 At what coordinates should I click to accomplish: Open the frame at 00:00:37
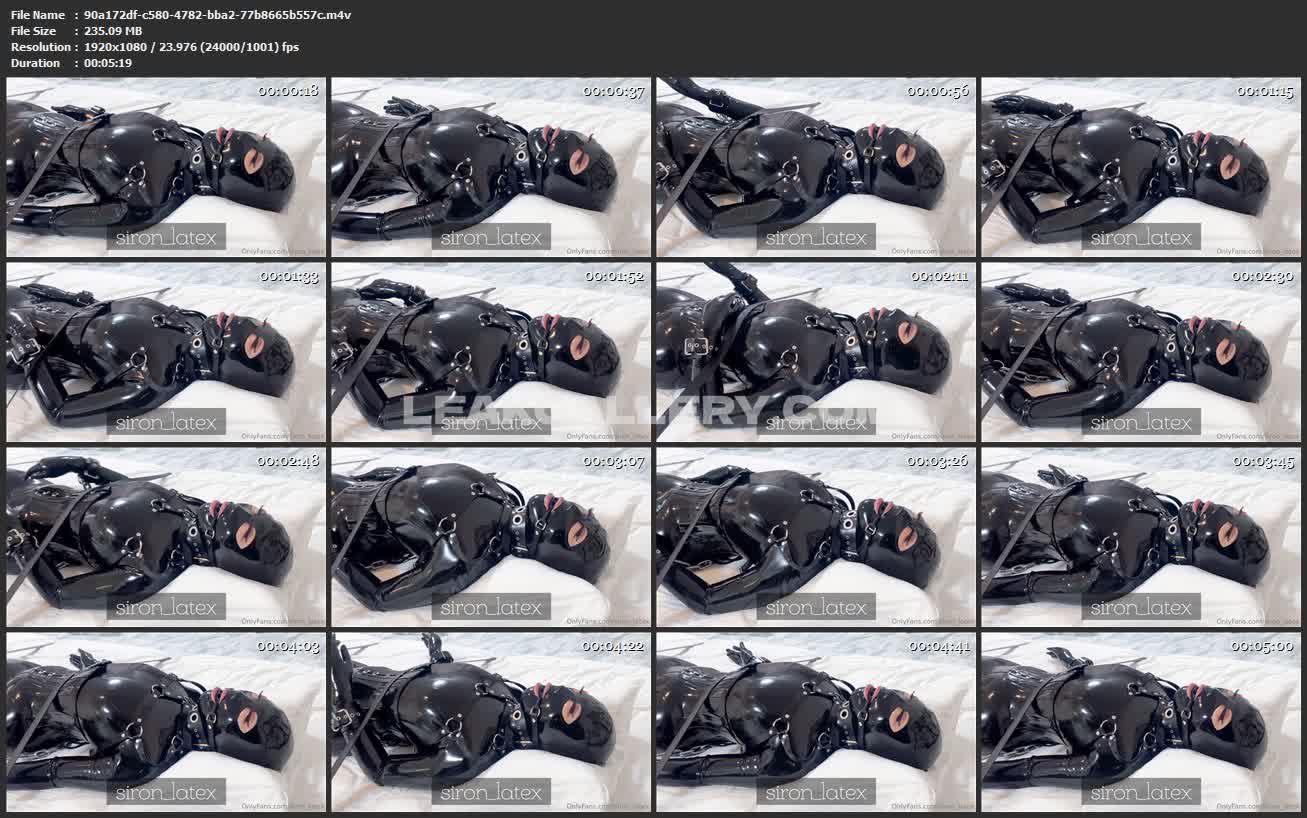pyautogui.click(x=491, y=167)
